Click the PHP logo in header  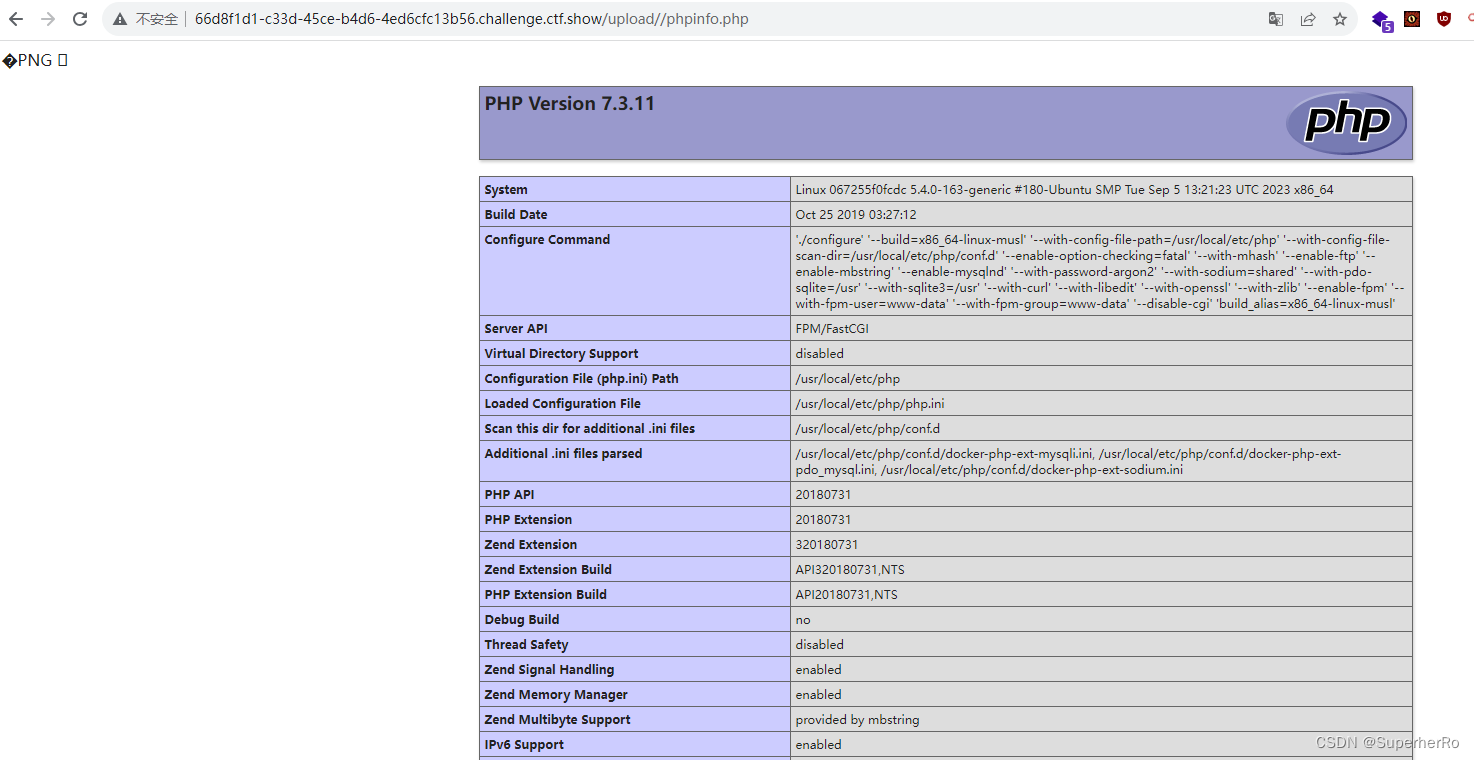click(1346, 123)
